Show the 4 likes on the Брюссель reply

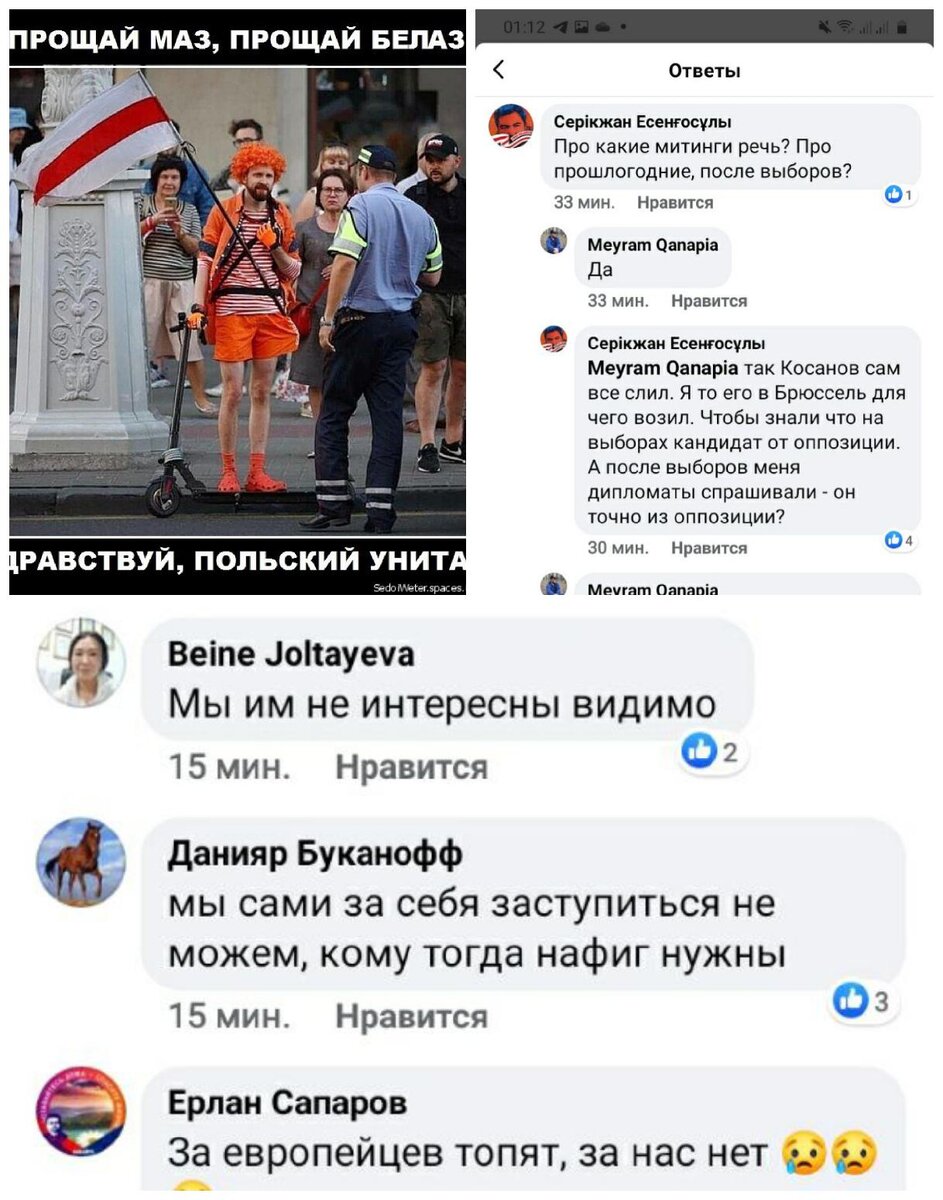(x=900, y=541)
